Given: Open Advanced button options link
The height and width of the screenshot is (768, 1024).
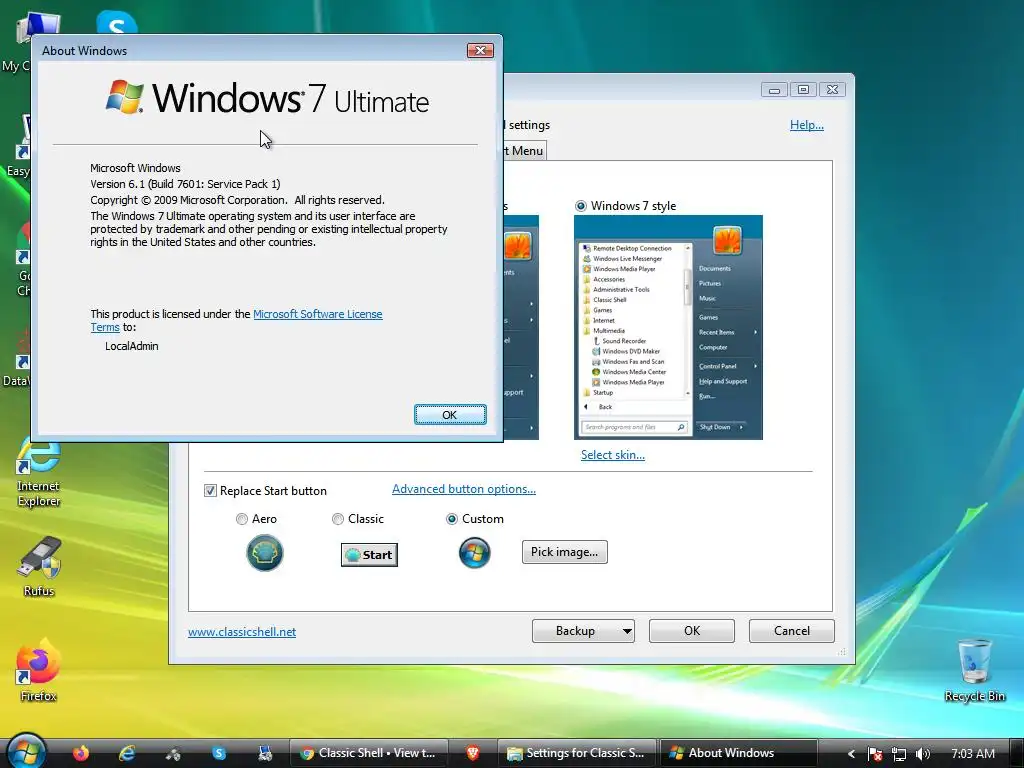Looking at the screenshot, I should (x=464, y=489).
